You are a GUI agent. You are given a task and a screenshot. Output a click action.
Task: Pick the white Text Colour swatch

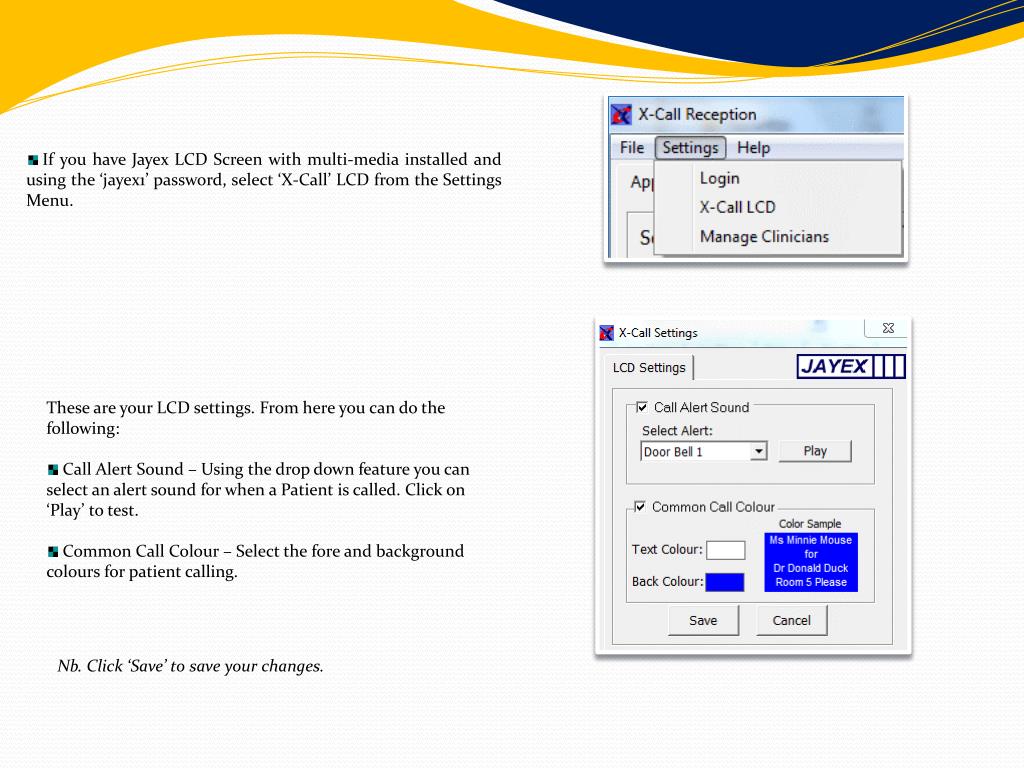tap(726, 550)
